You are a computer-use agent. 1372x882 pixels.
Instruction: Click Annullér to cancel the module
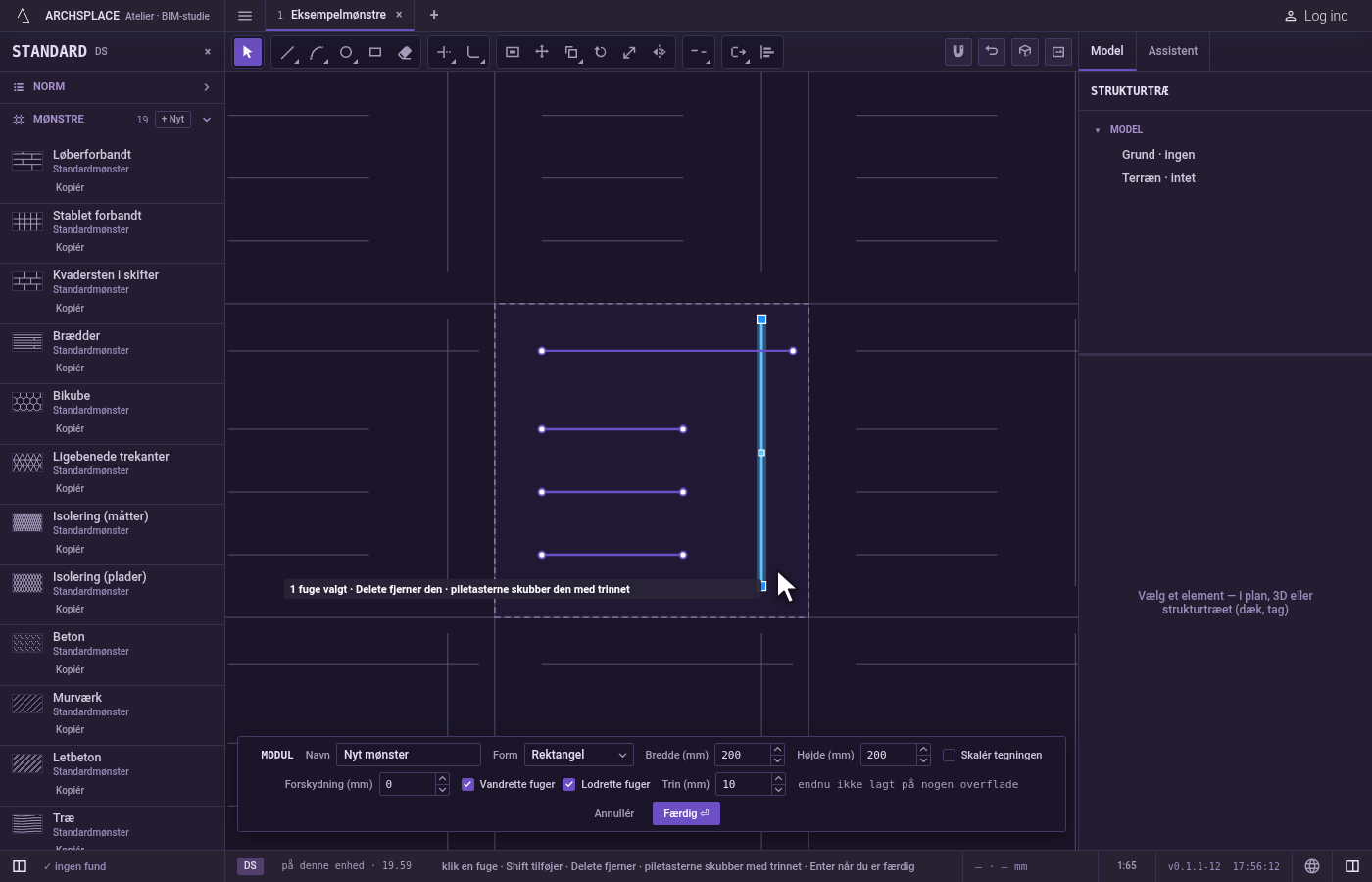(614, 813)
